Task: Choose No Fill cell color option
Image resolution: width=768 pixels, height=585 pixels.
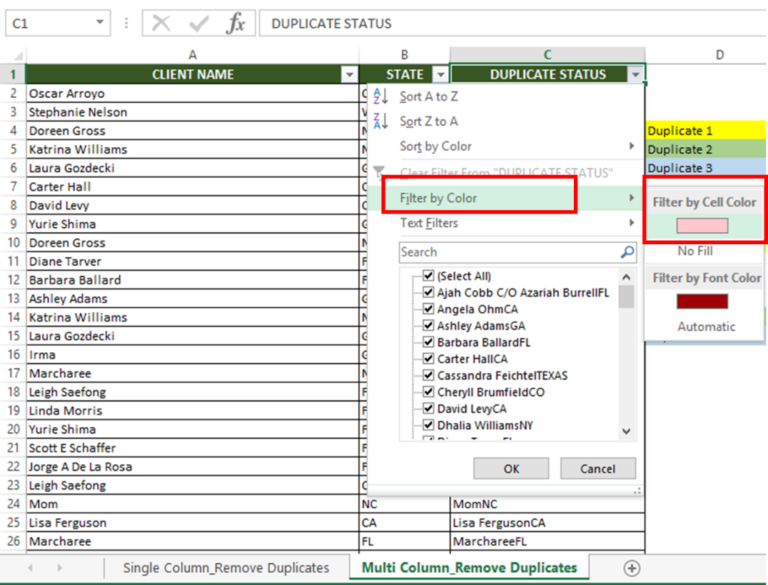Action: tap(695, 251)
